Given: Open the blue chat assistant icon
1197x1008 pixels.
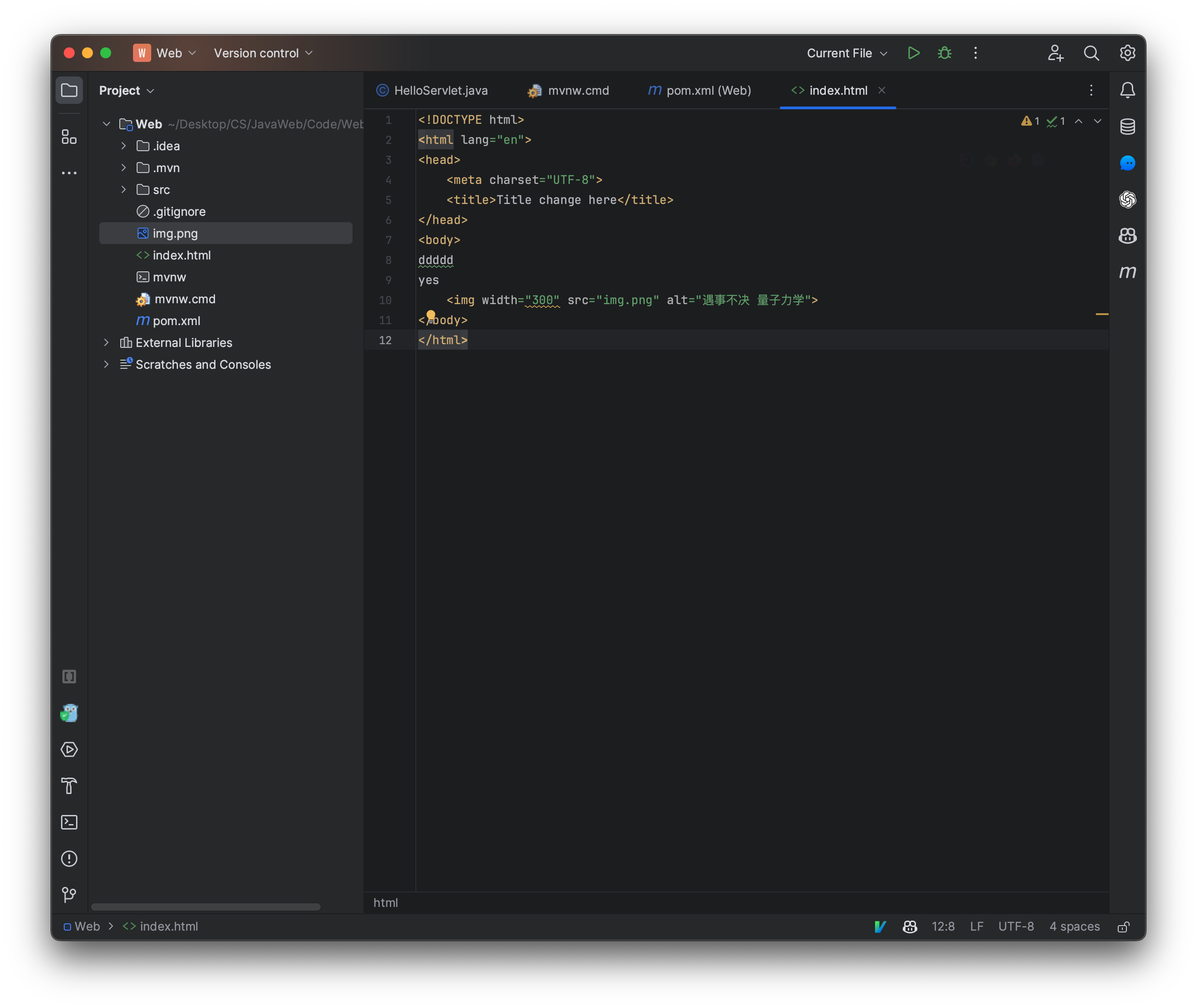Looking at the screenshot, I should coord(1127,163).
